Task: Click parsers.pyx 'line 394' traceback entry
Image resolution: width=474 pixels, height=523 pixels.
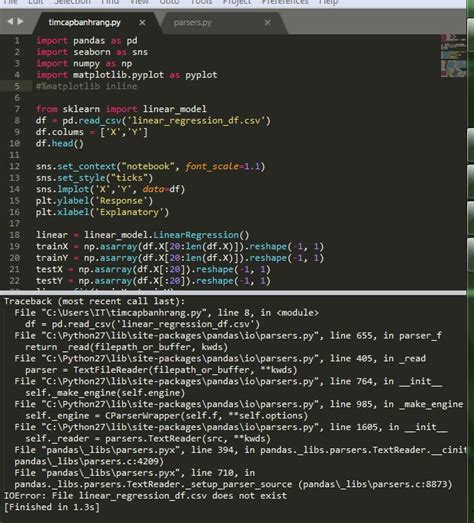Action: (241, 450)
